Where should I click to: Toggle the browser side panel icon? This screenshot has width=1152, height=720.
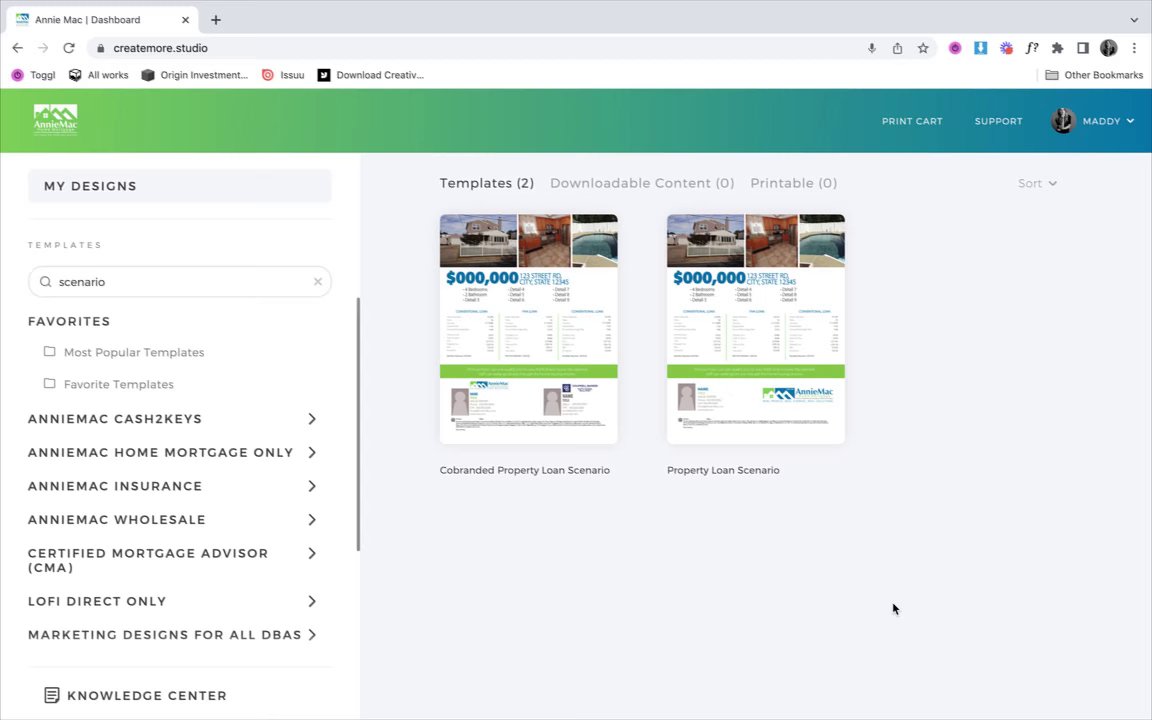[1082, 48]
